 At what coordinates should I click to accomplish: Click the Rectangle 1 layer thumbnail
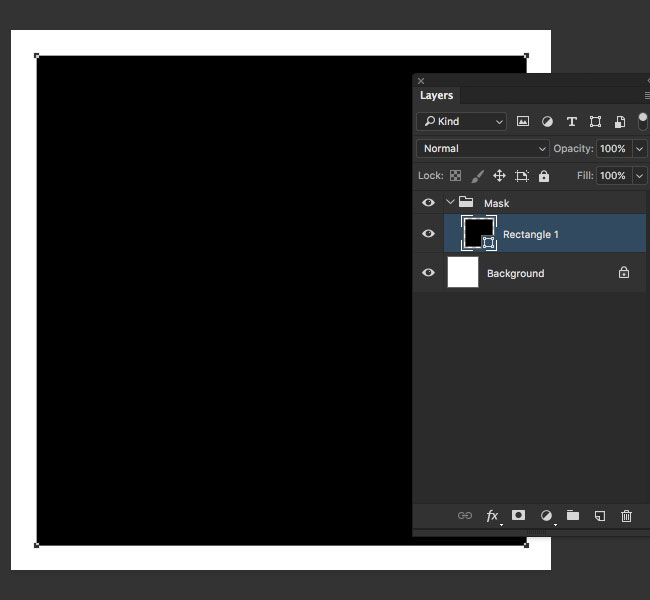point(479,233)
